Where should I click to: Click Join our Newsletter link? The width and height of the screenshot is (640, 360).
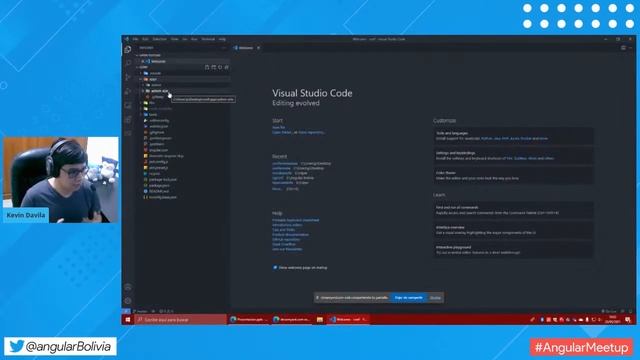pos(287,249)
